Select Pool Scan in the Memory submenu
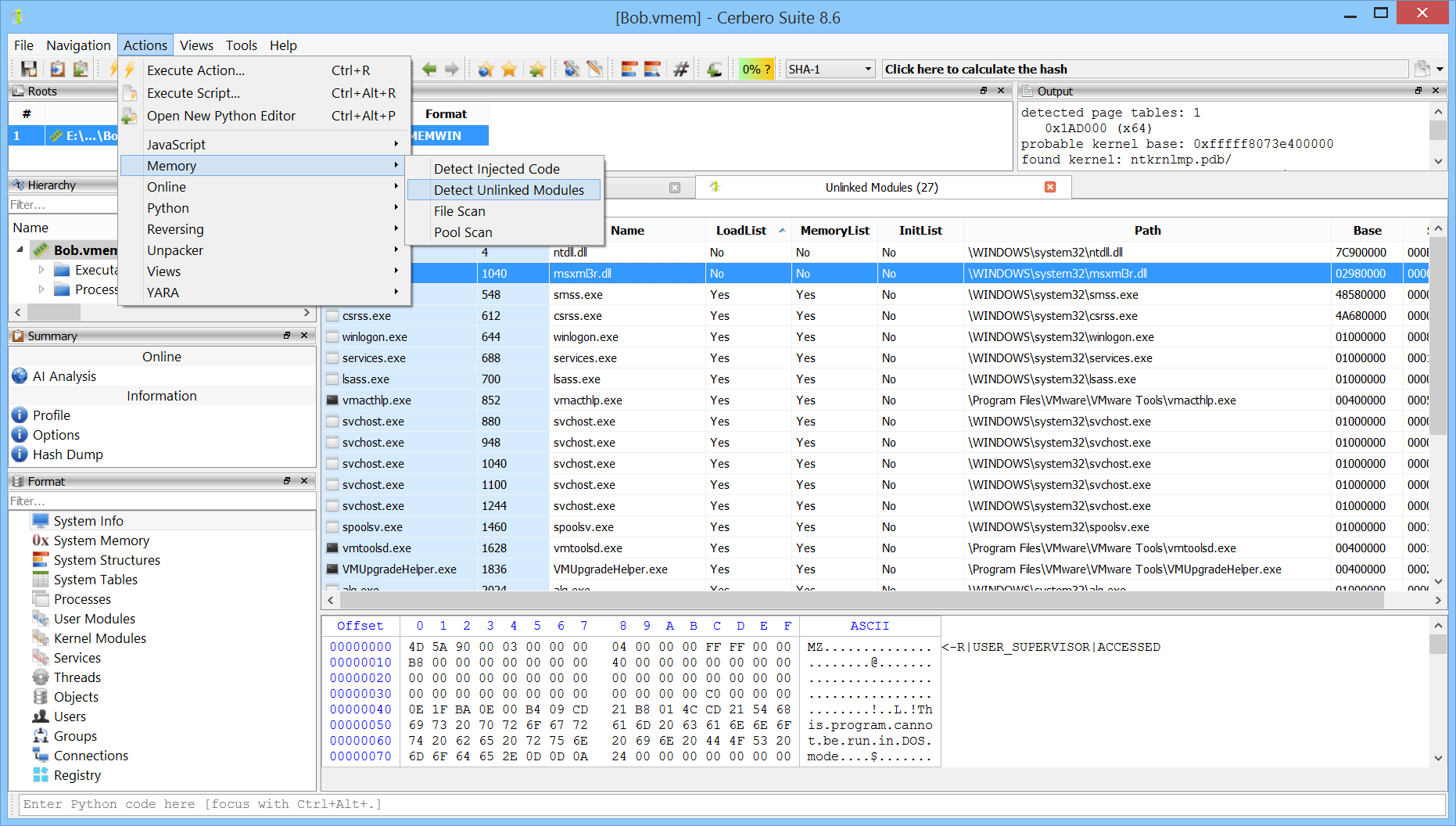The image size is (1456, 826). (x=463, y=232)
